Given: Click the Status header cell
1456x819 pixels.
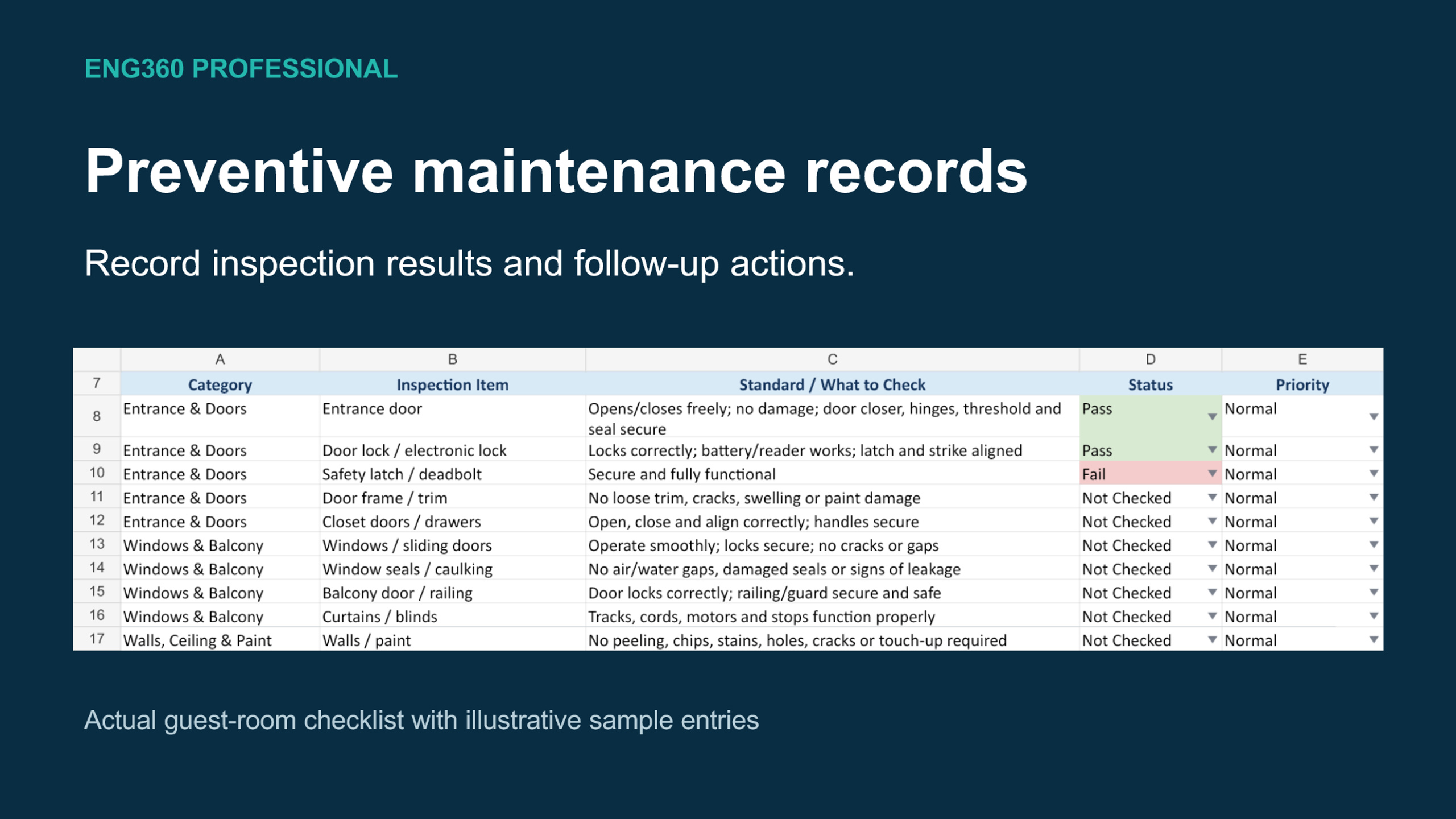Looking at the screenshot, I should (x=1151, y=384).
